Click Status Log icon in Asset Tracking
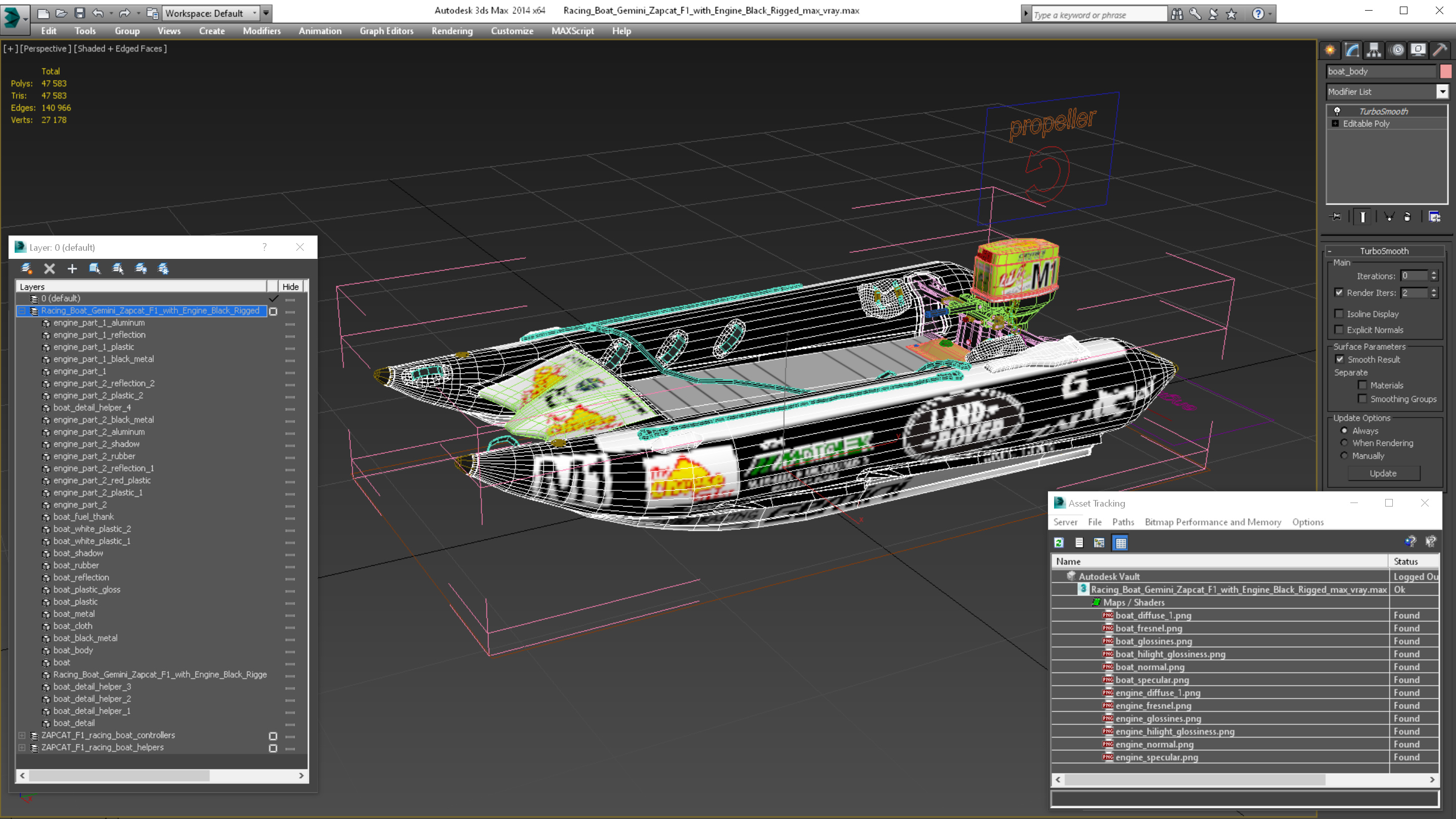Viewport: 1456px width, 819px height. pyautogui.click(x=1079, y=542)
